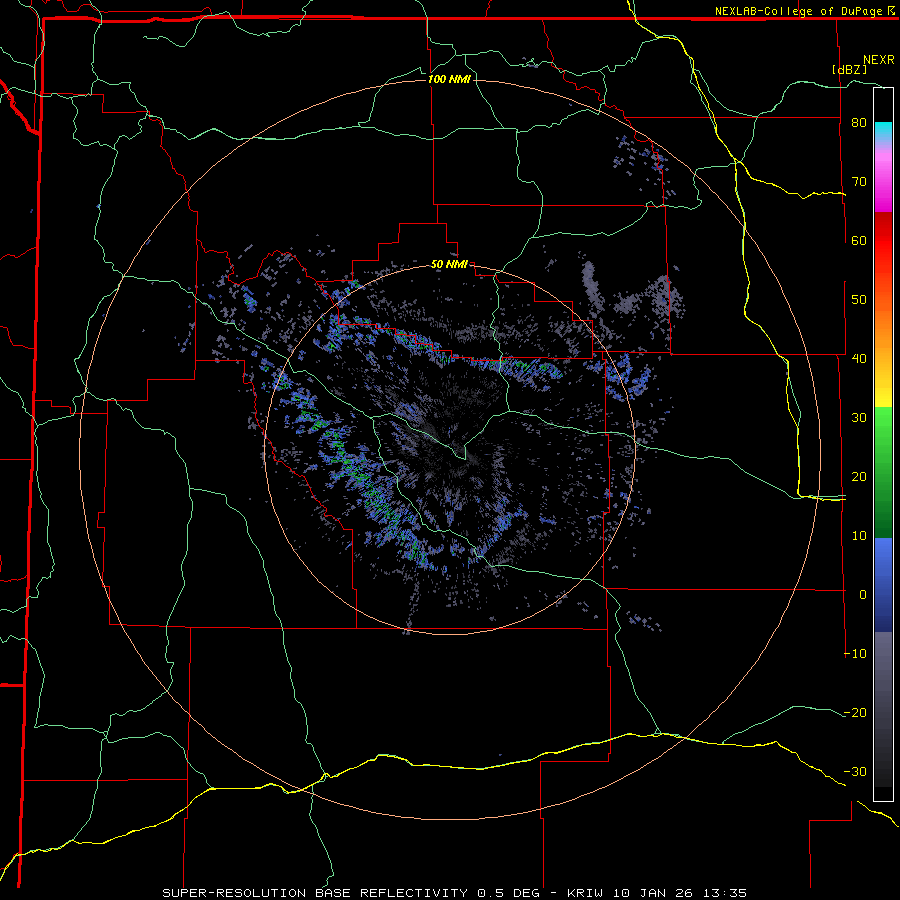Click the 60 value on the dBZ scale
This screenshot has width=900, height=900.
point(859,240)
